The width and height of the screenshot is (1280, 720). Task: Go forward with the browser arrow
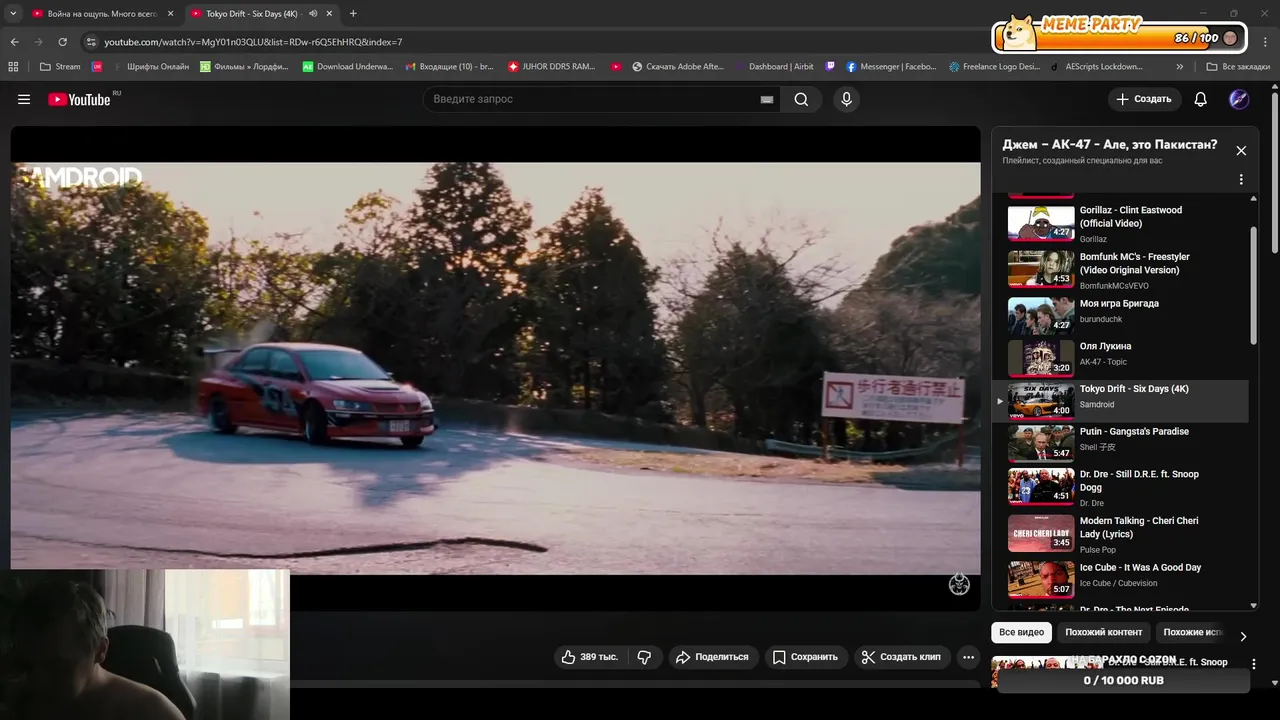click(38, 42)
